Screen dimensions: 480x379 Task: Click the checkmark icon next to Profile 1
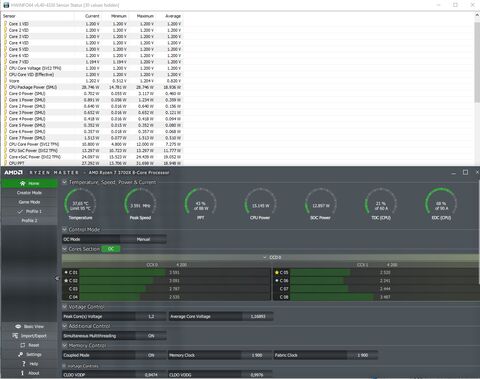click(20, 211)
